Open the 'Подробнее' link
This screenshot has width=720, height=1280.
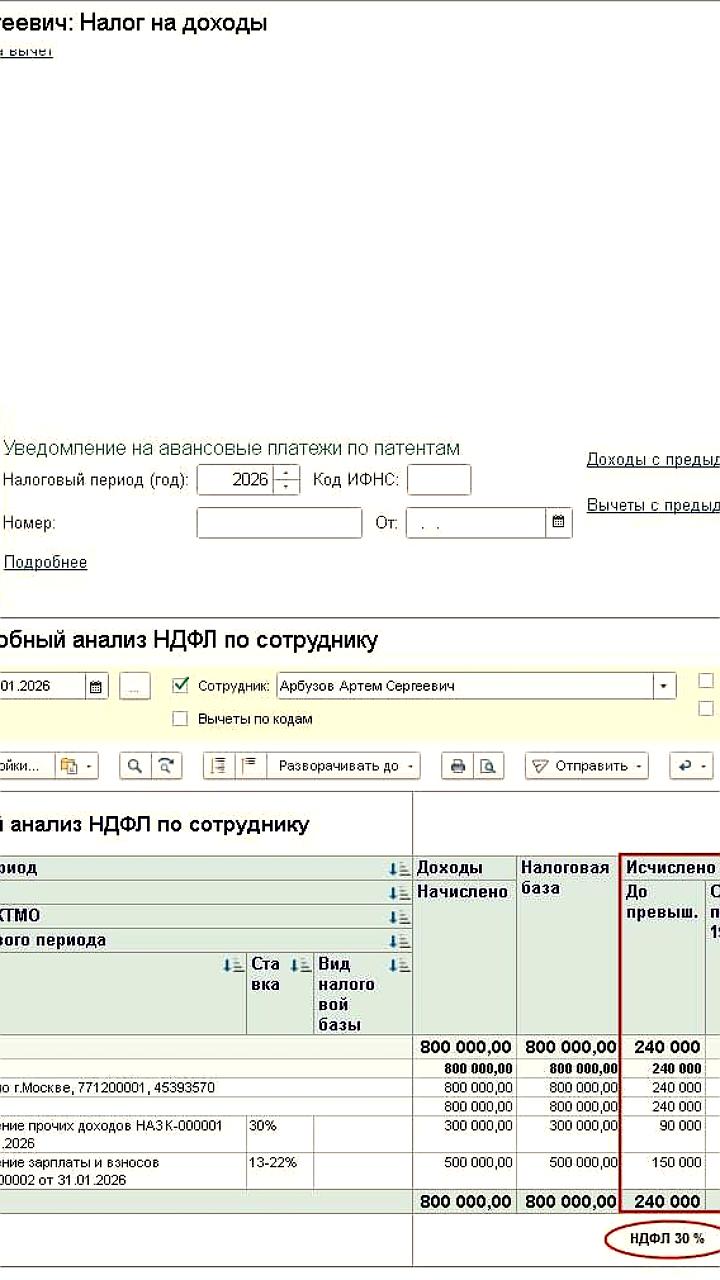click(x=46, y=563)
